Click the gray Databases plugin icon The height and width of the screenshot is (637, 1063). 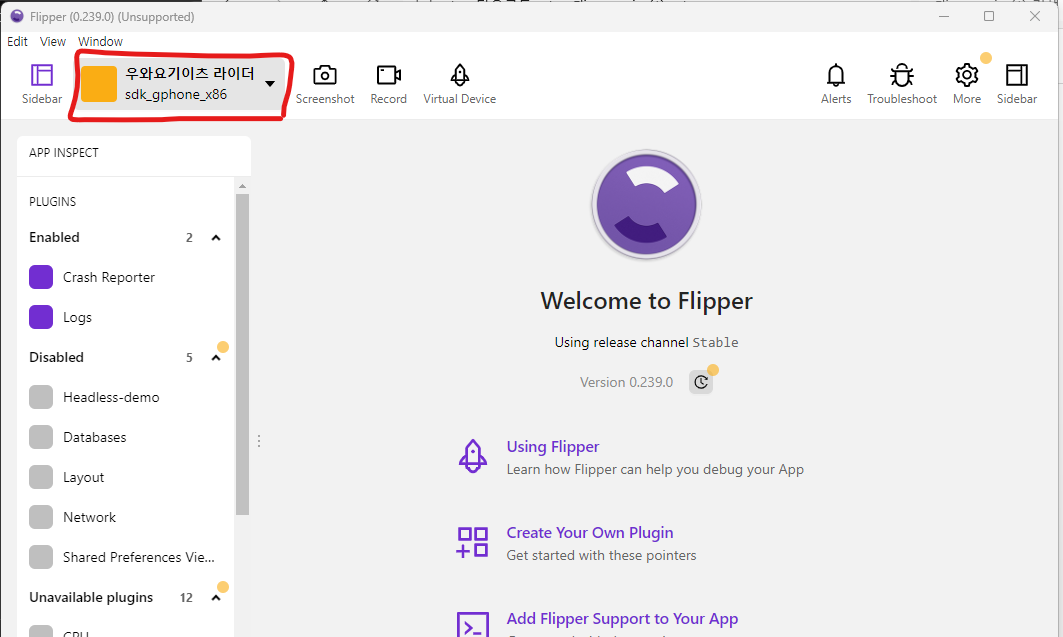point(41,437)
